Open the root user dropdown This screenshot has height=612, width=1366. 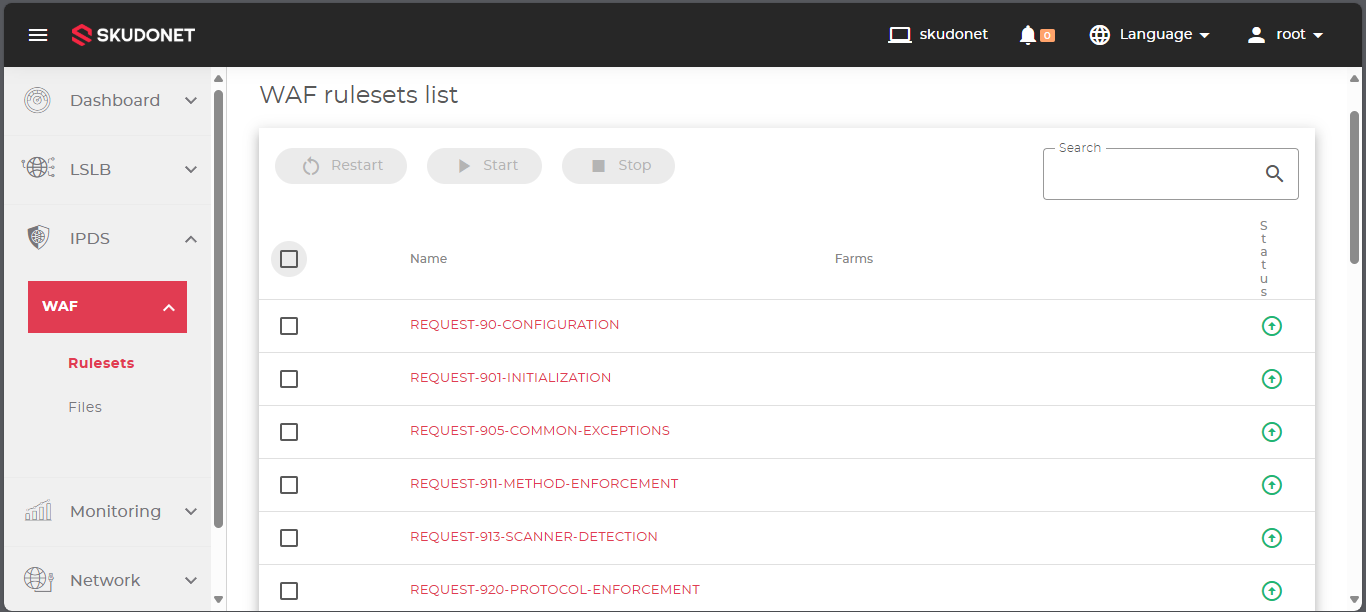[1286, 35]
